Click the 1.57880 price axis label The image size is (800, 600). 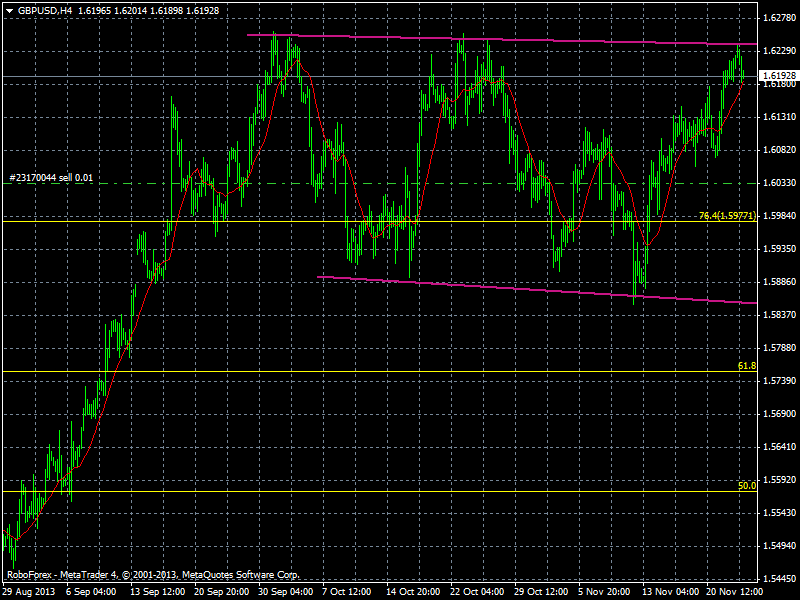[x=779, y=348]
